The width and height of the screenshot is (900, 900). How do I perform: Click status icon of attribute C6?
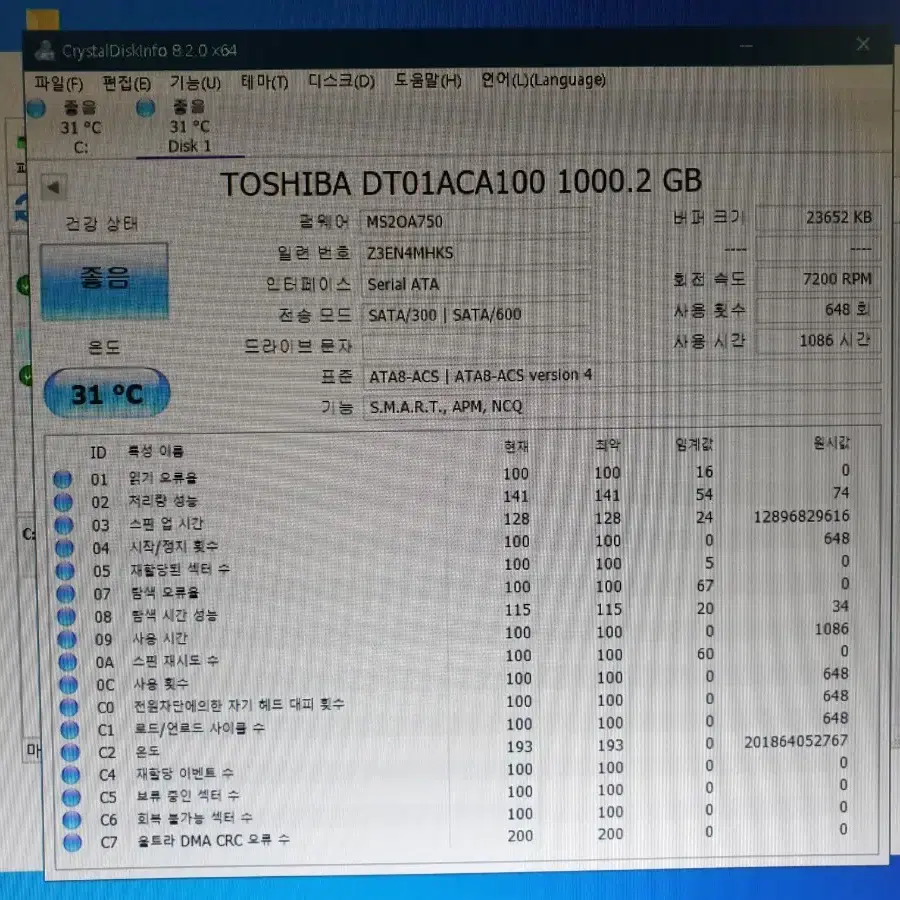coord(71,820)
